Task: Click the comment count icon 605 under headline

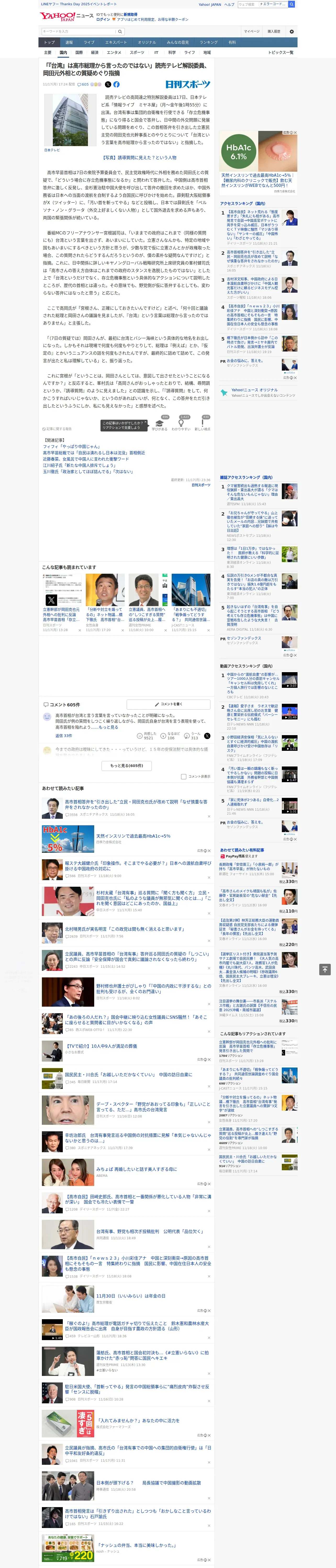Action: (x=83, y=85)
